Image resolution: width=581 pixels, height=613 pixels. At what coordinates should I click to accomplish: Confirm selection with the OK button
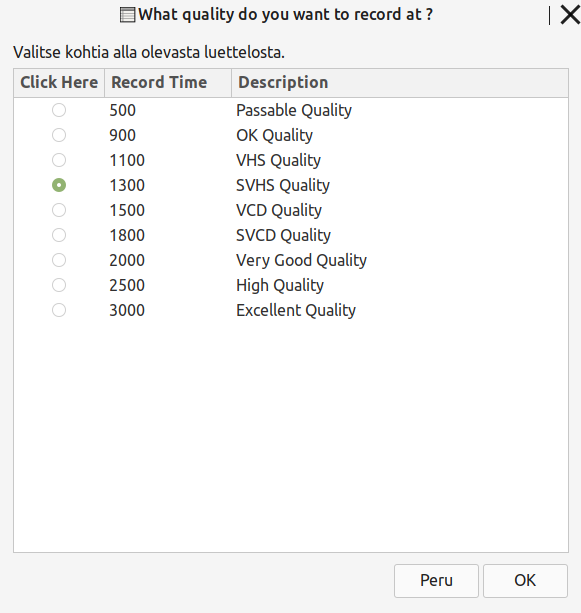[525, 581]
